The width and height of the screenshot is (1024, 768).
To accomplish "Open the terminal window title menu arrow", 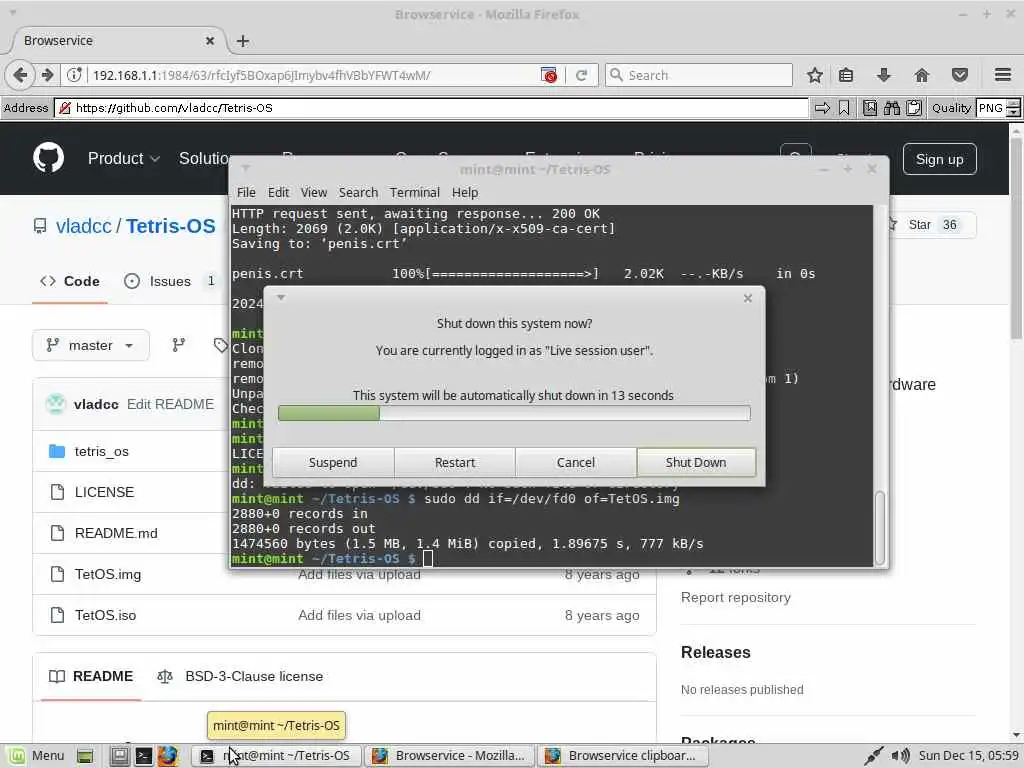I will tap(246, 168).
